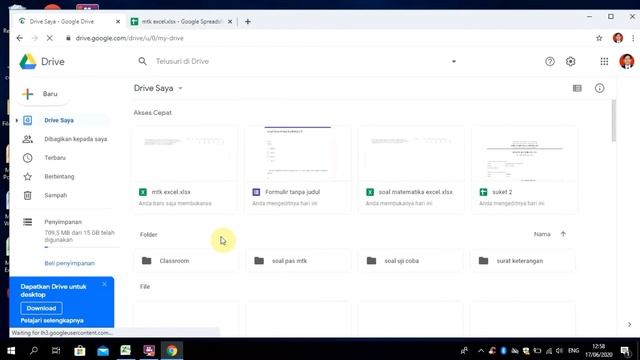This screenshot has width=640, height=360.
Task: Open soal matematika excel.xlsx file
Action: click(x=411, y=169)
